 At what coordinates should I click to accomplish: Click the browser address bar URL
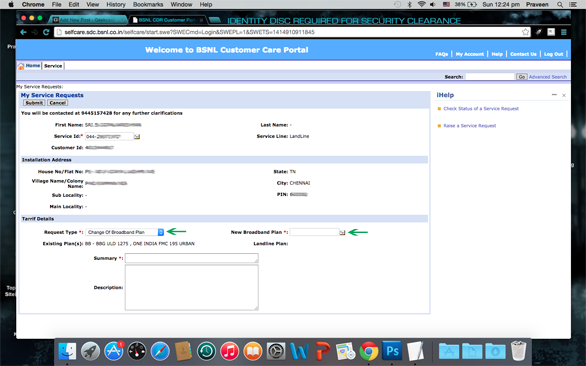tap(189, 32)
